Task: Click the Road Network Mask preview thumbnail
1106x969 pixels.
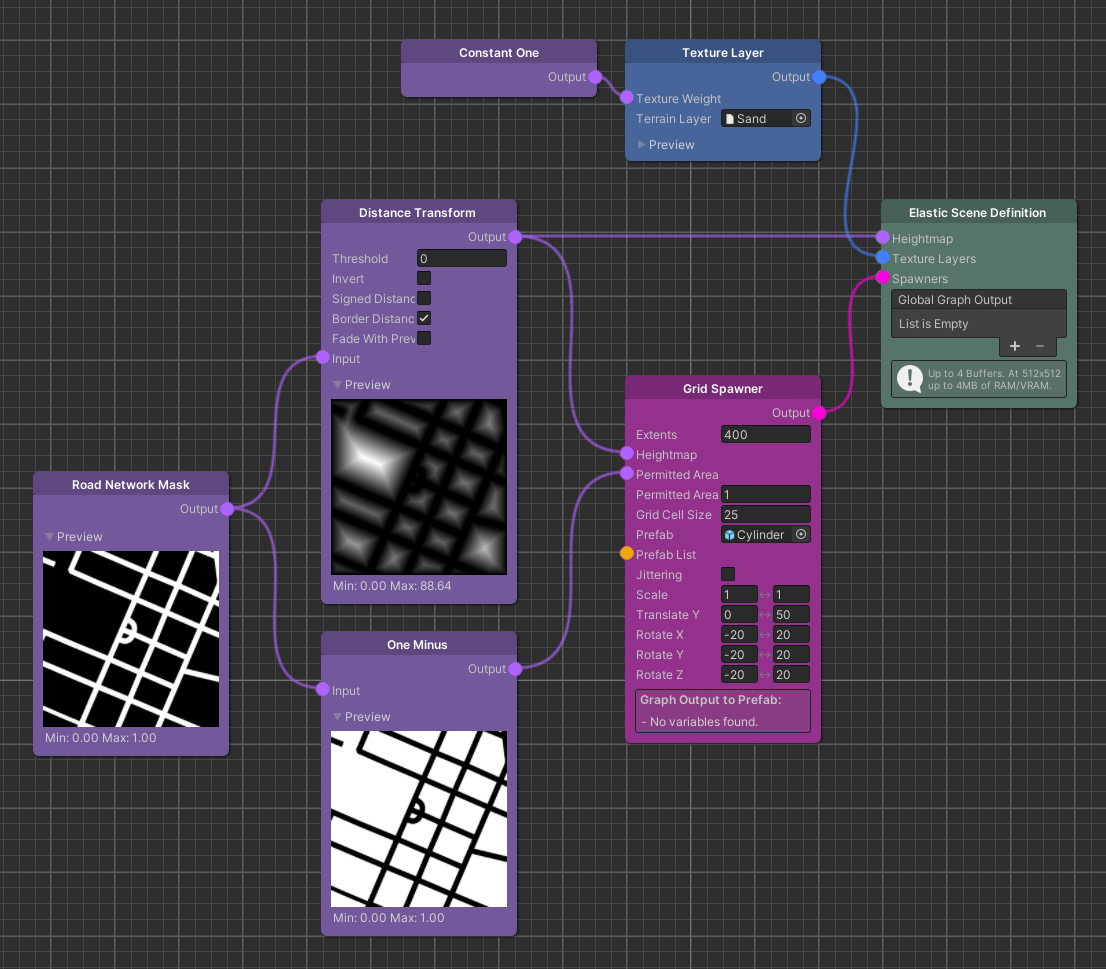Action: 131,638
